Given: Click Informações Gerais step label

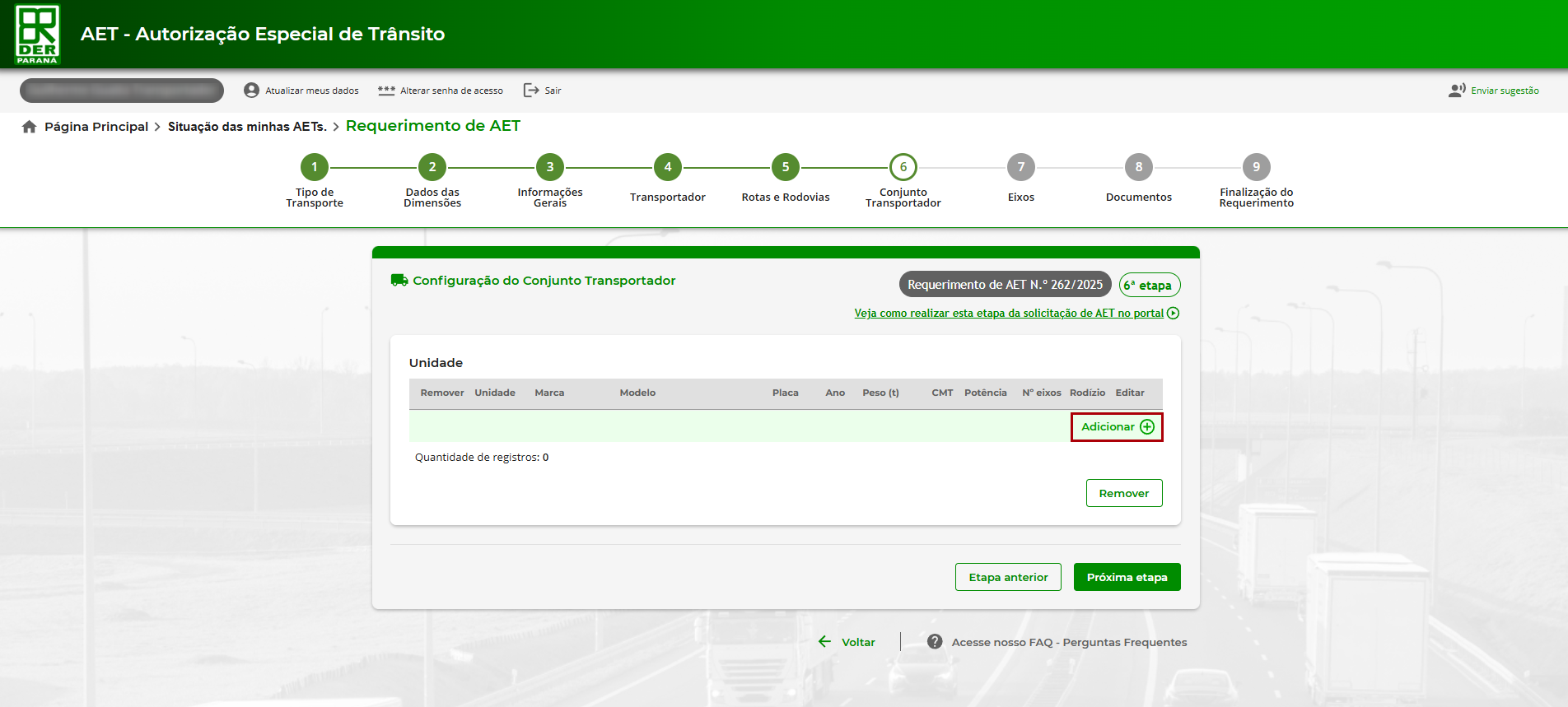Looking at the screenshot, I should (x=550, y=198).
